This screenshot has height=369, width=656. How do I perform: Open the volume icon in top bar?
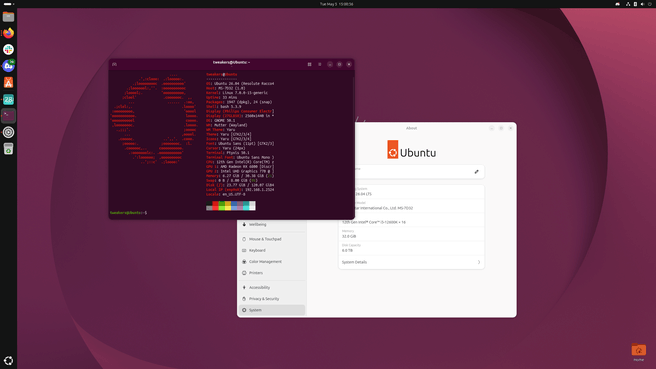642,4
